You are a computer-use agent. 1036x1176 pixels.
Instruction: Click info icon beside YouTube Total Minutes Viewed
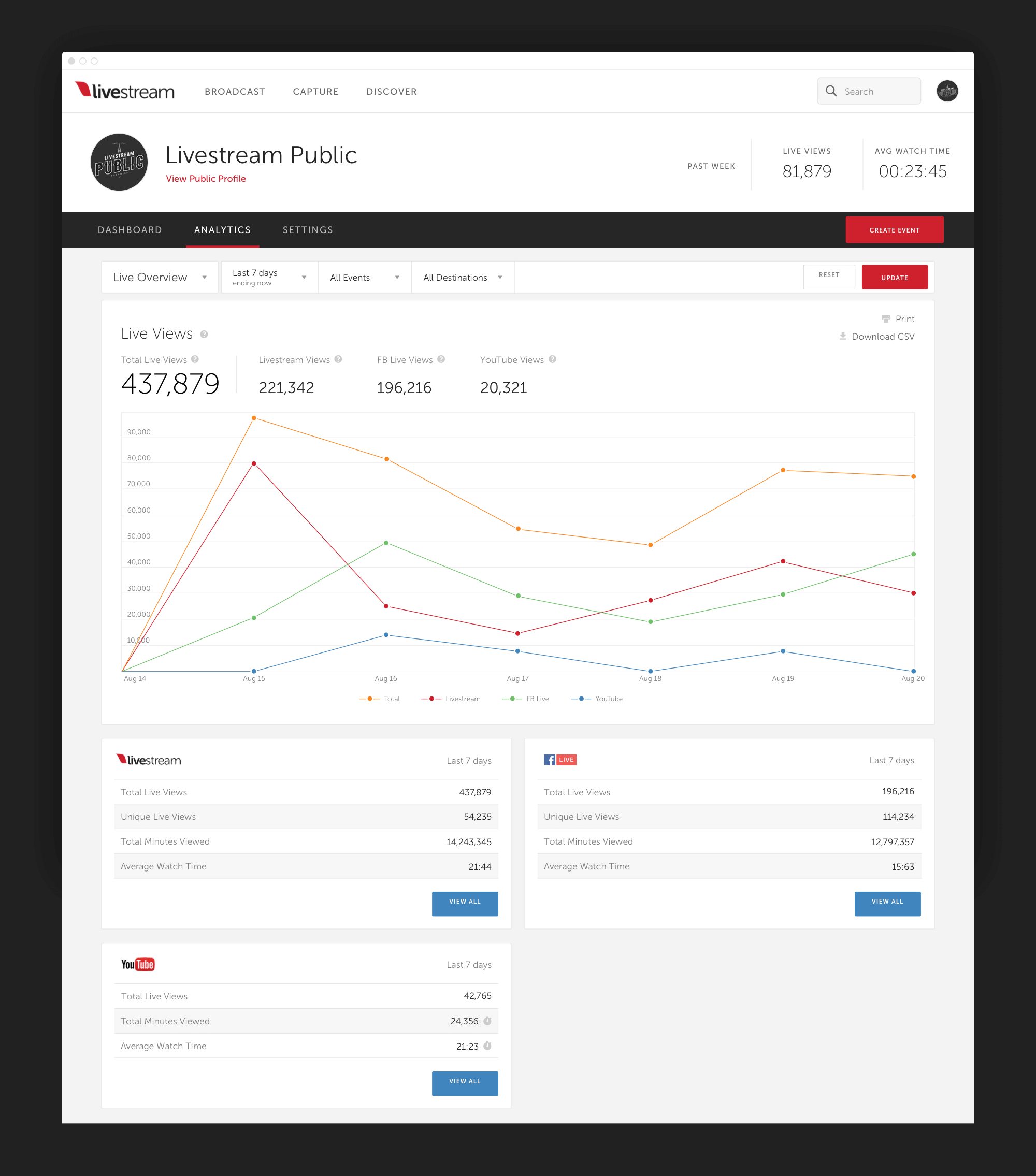[x=487, y=1021]
